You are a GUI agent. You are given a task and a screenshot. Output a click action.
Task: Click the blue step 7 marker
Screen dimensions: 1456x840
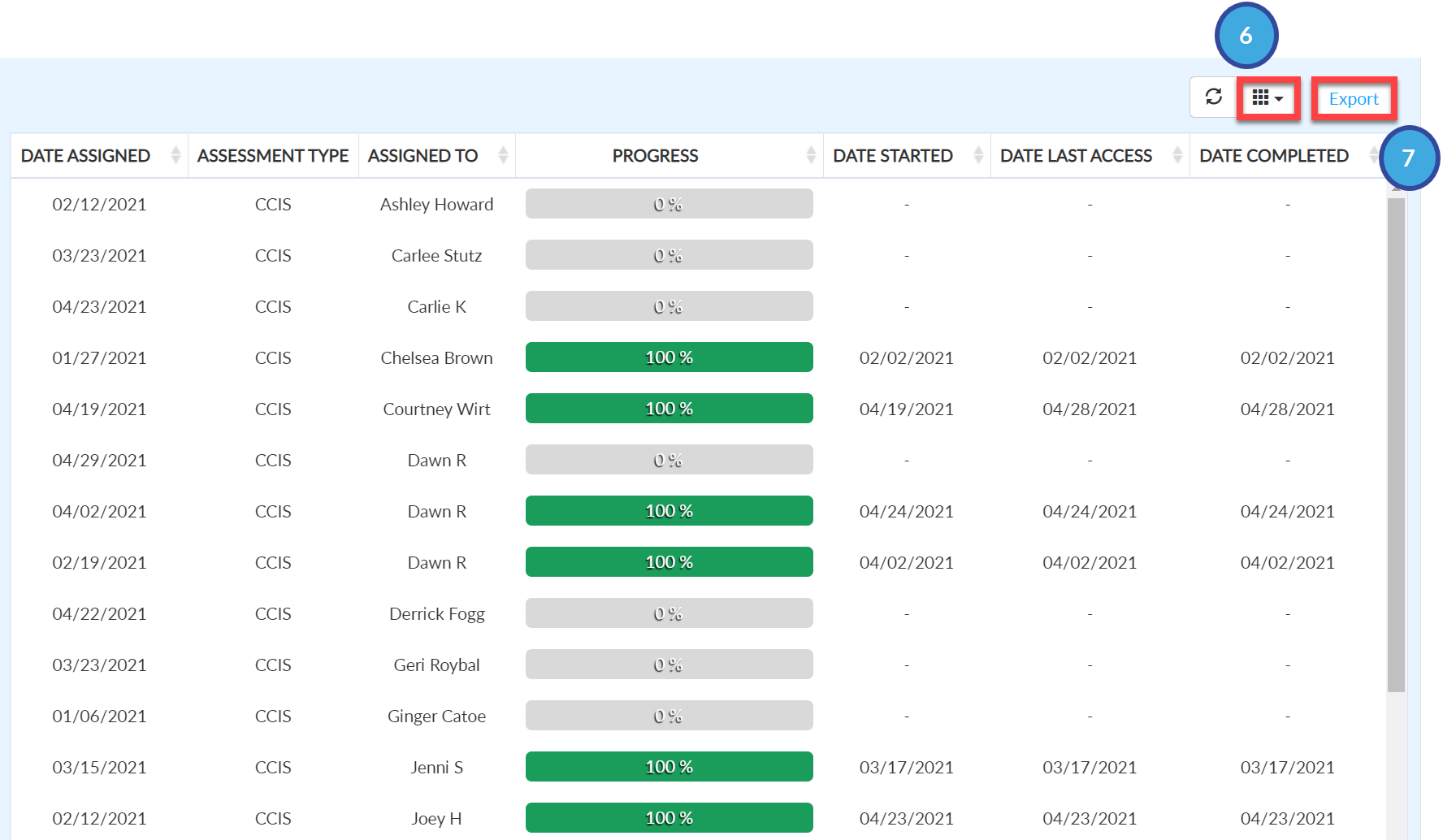click(1408, 158)
